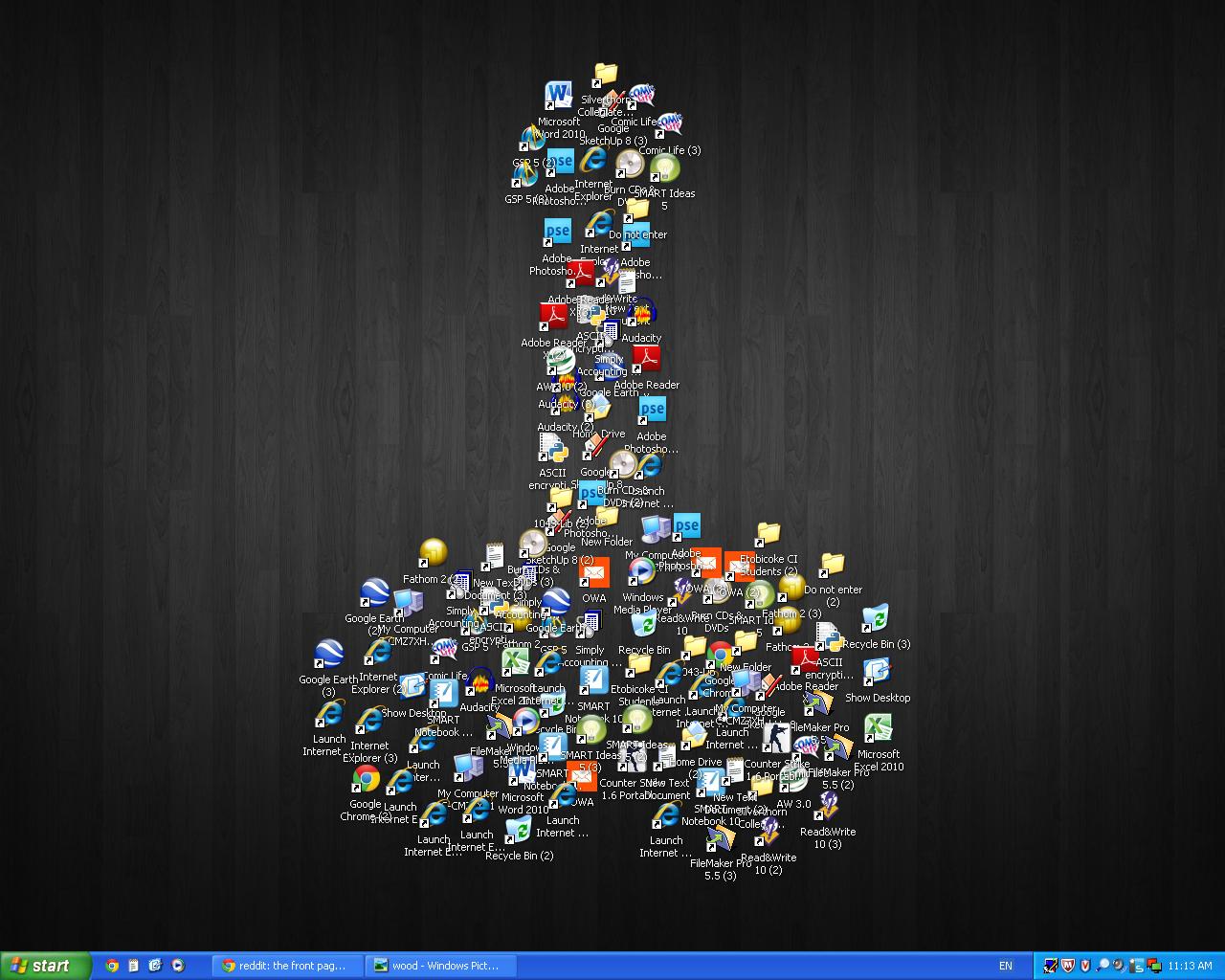This screenshot has width=1225, height=980.
Task: Click the red McAfee shield tray icon
Action: pyautogui.click(x=1068, y=966)
